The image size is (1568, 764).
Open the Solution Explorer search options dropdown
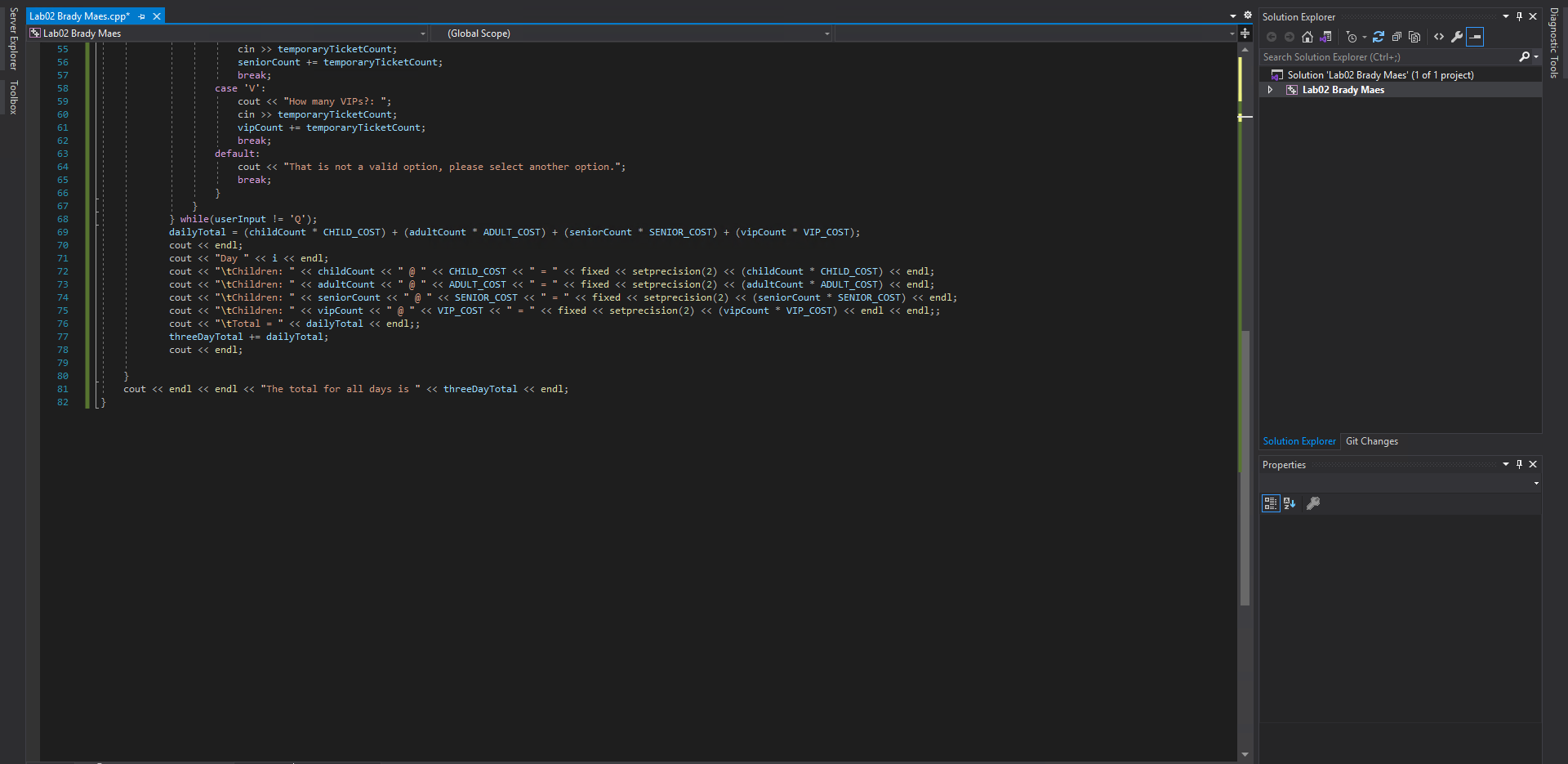(1536, 57)
